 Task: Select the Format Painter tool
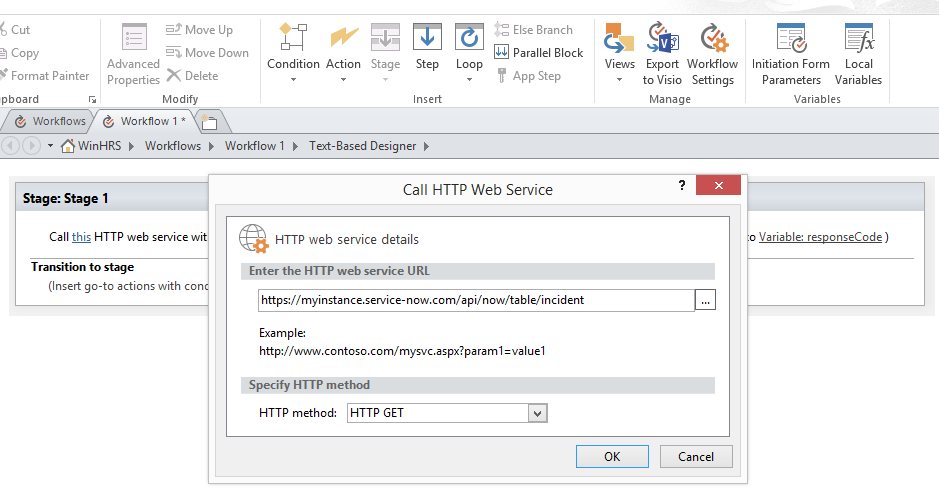pyautogui.click(x=44, y=75)
